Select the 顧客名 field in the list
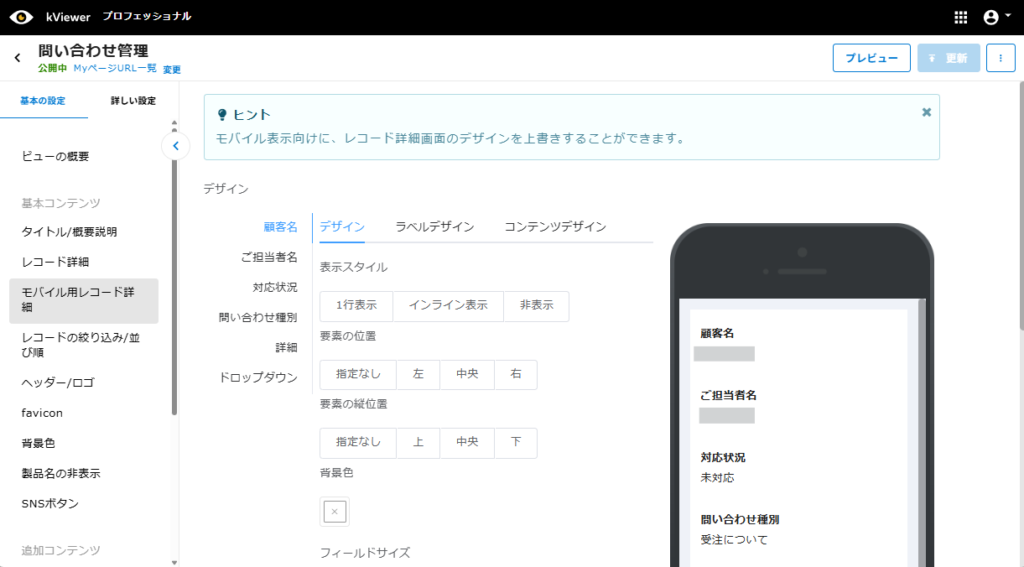 click(280, 227)
